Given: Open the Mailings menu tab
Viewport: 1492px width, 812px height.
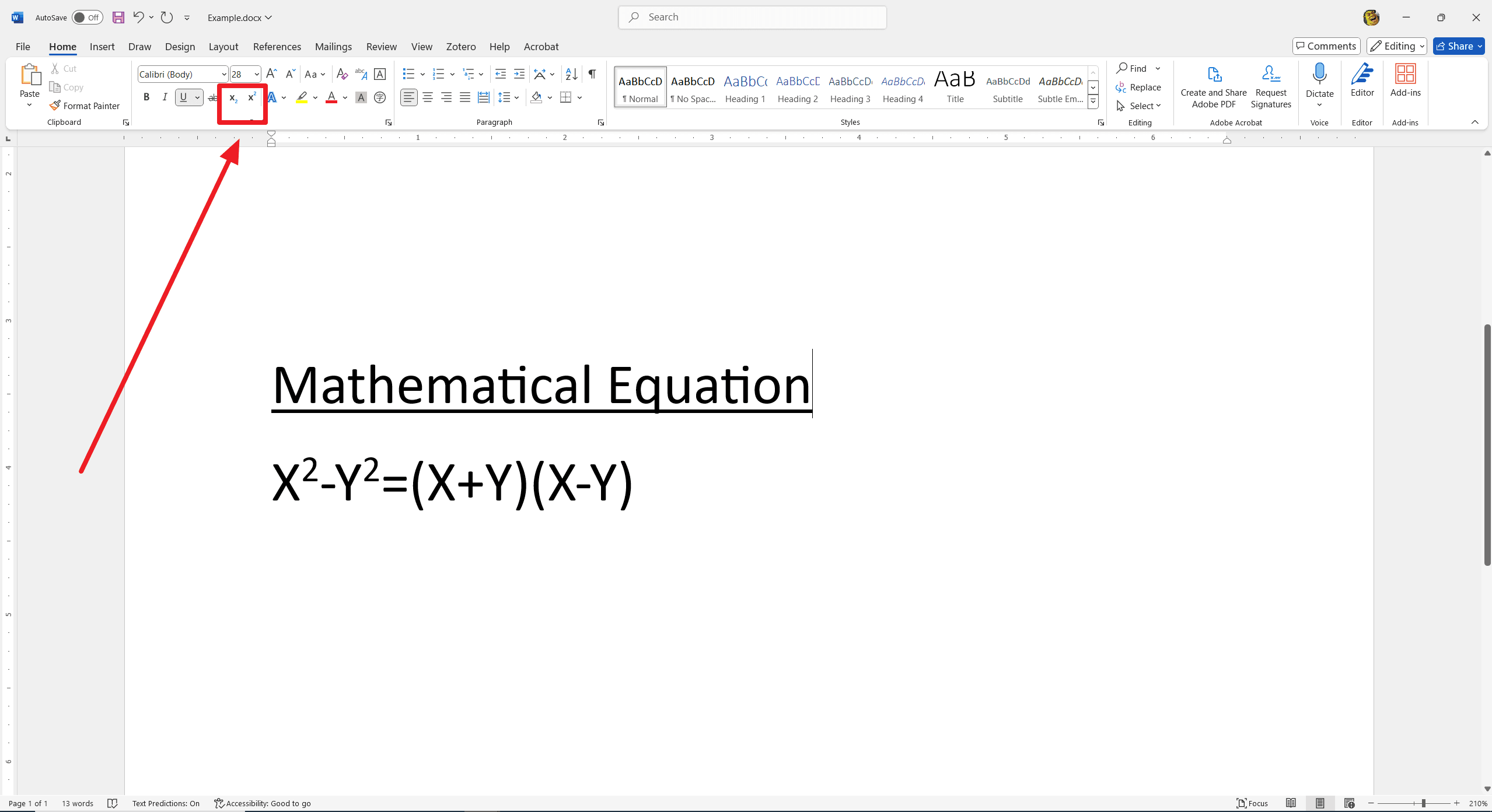Looking at the screenshot, I should click(x=333, y=46).
